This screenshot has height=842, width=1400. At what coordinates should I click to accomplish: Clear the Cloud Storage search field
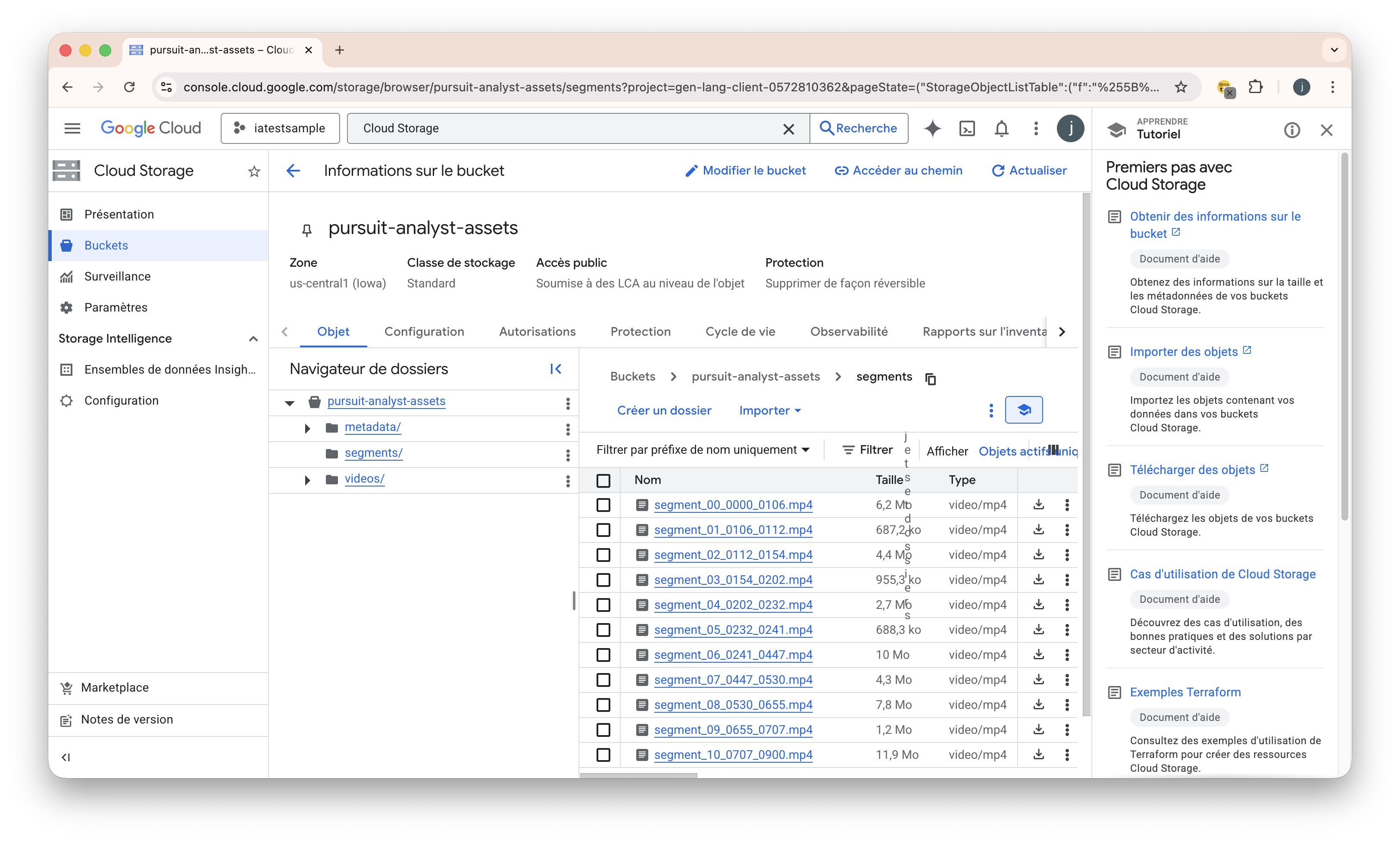(788, 129)
